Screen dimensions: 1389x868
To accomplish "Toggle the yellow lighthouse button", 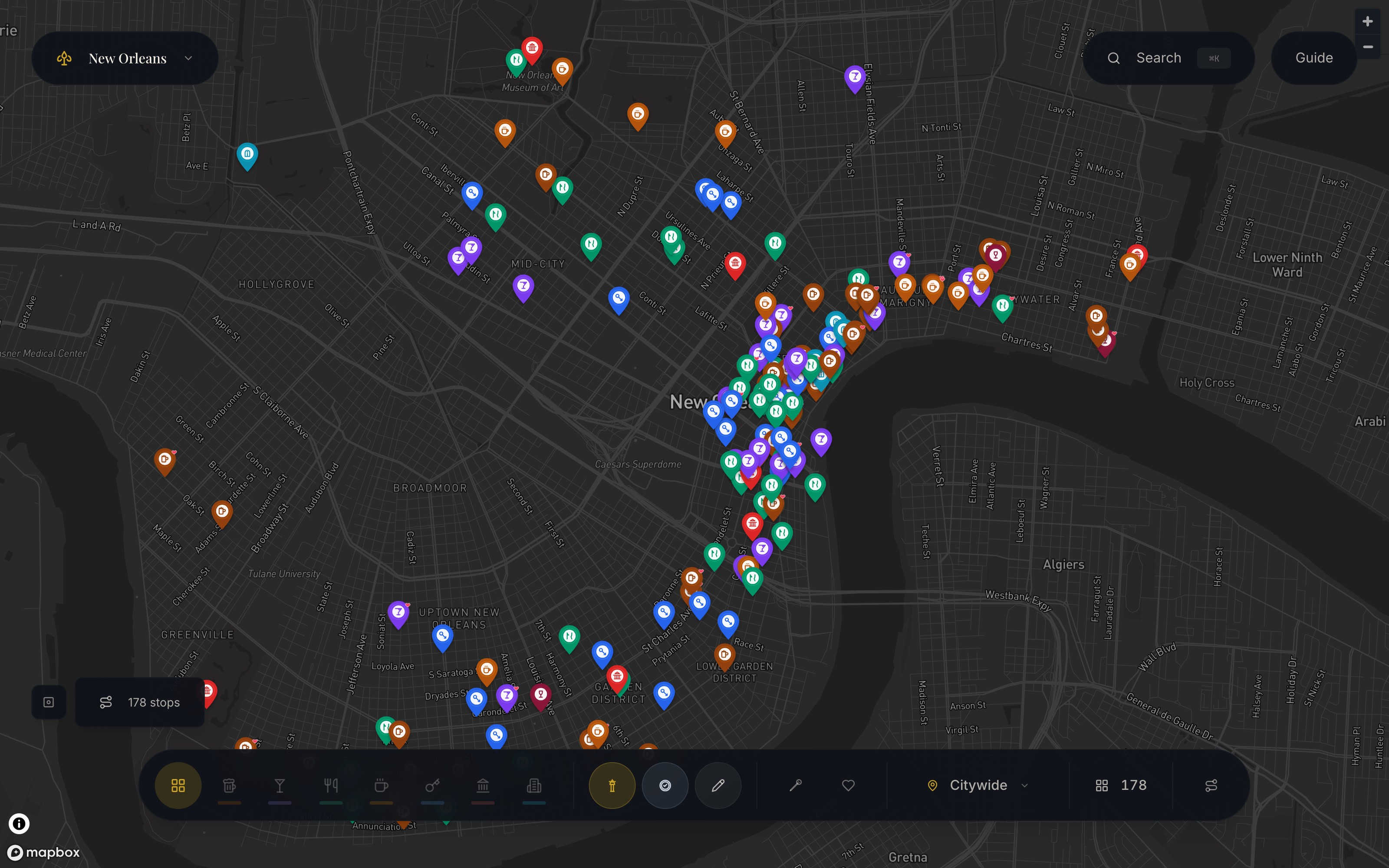I will pos(612,786).
